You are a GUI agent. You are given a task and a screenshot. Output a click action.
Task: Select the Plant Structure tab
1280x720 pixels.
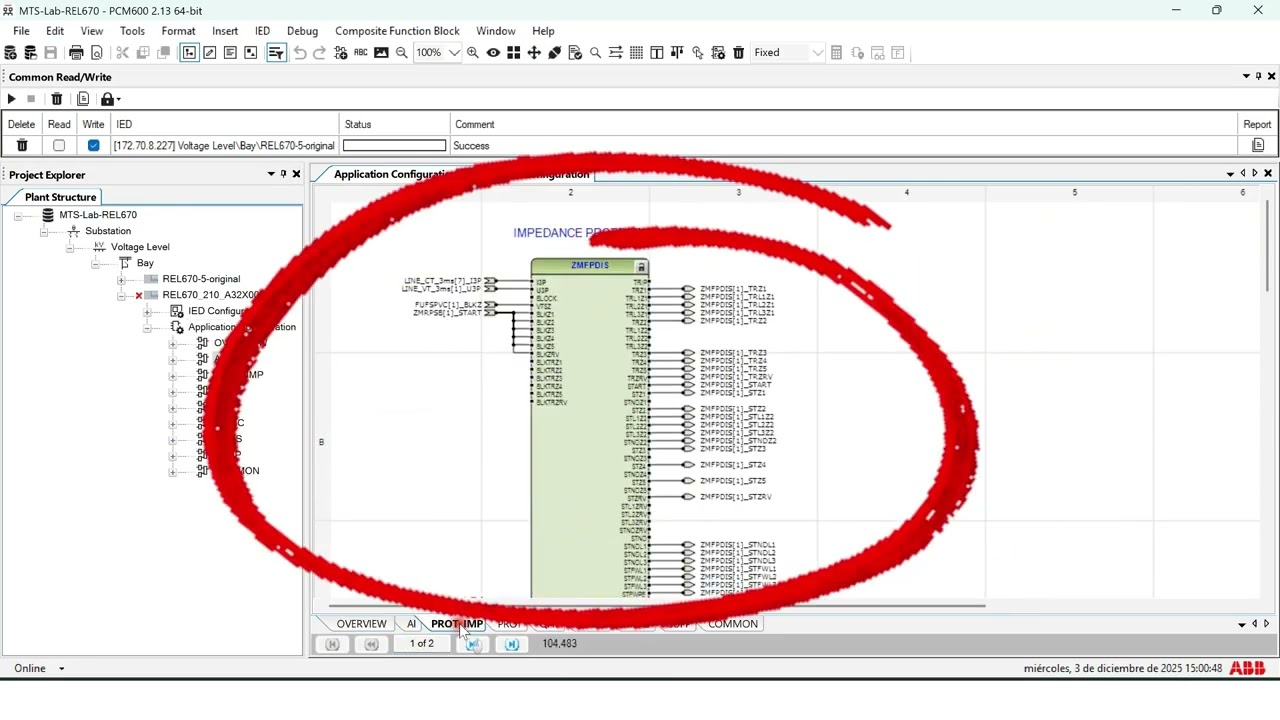point(60,197)
